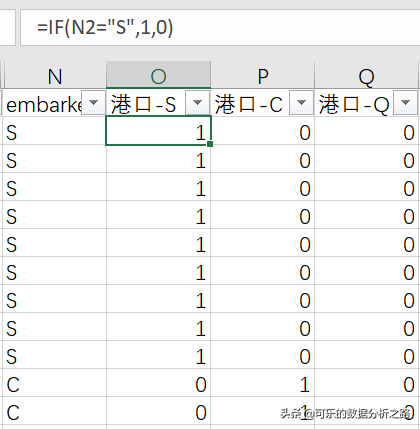420x429 pixels.
Task: Select the 港口-Q header cell text
Action: click(354, 104)
